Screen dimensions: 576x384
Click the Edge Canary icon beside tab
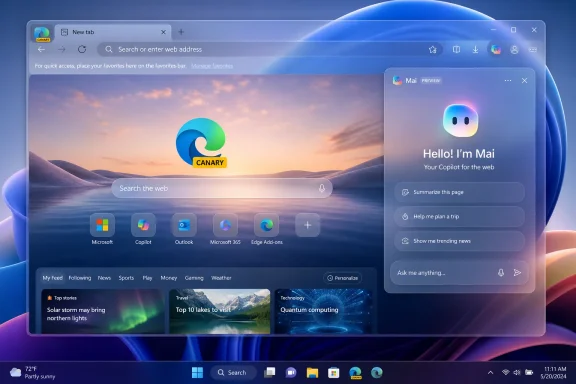[x=42, y=34]
